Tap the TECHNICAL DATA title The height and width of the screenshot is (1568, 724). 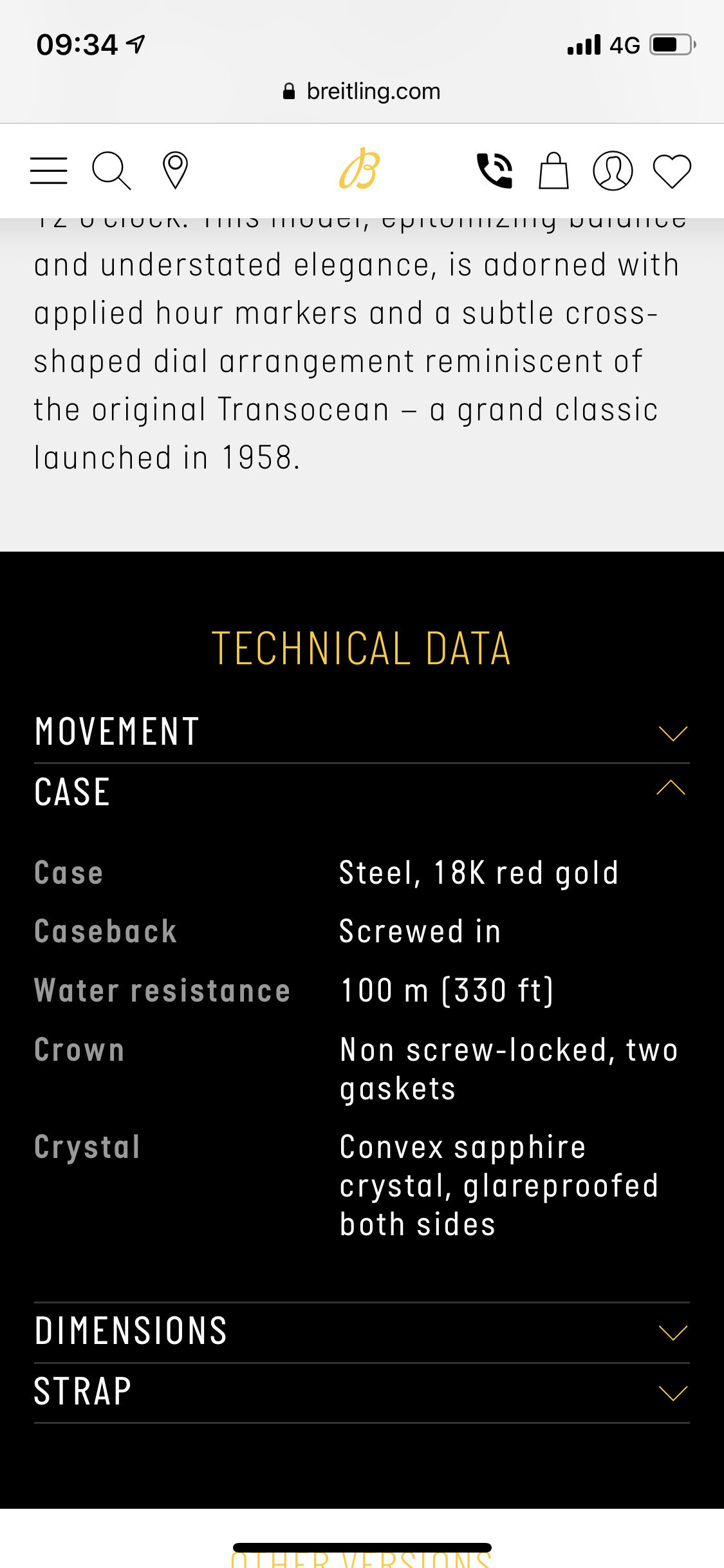(x=362, y=648)
